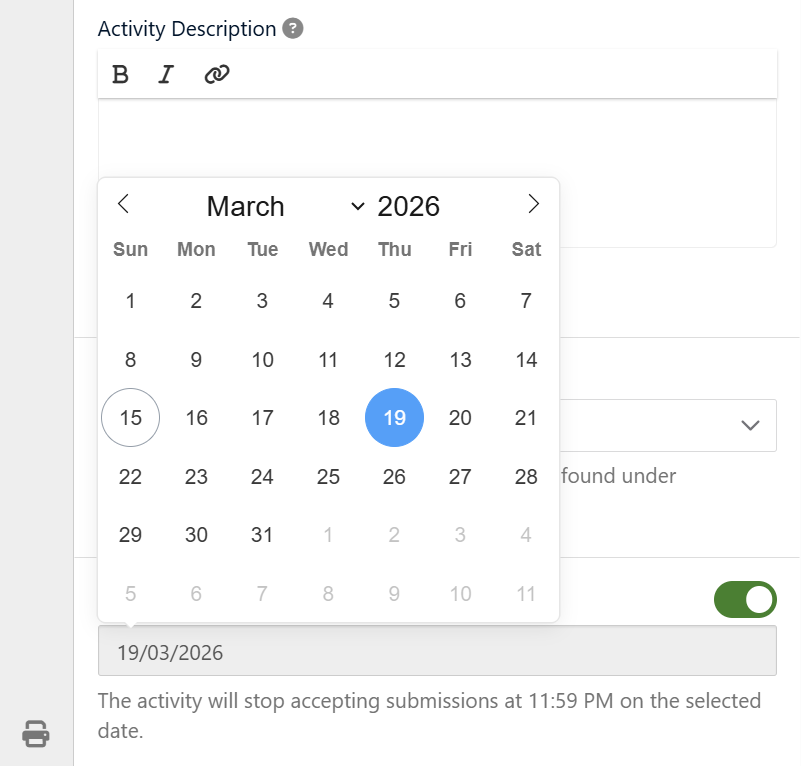The width and height of the screenshot is (801, 766).
Task: Insert a hyperlink via the link icon
Action: click(x=217, y=75)
